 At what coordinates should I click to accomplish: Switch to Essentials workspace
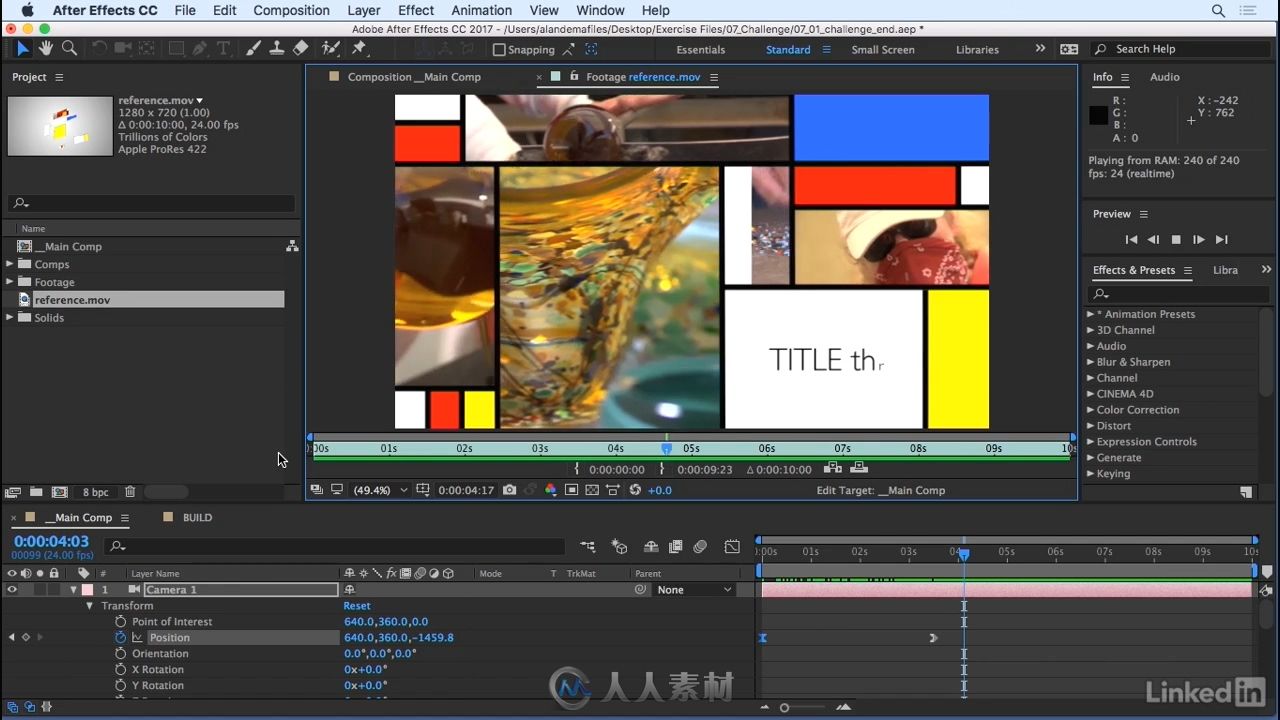[x=701, y=49]
